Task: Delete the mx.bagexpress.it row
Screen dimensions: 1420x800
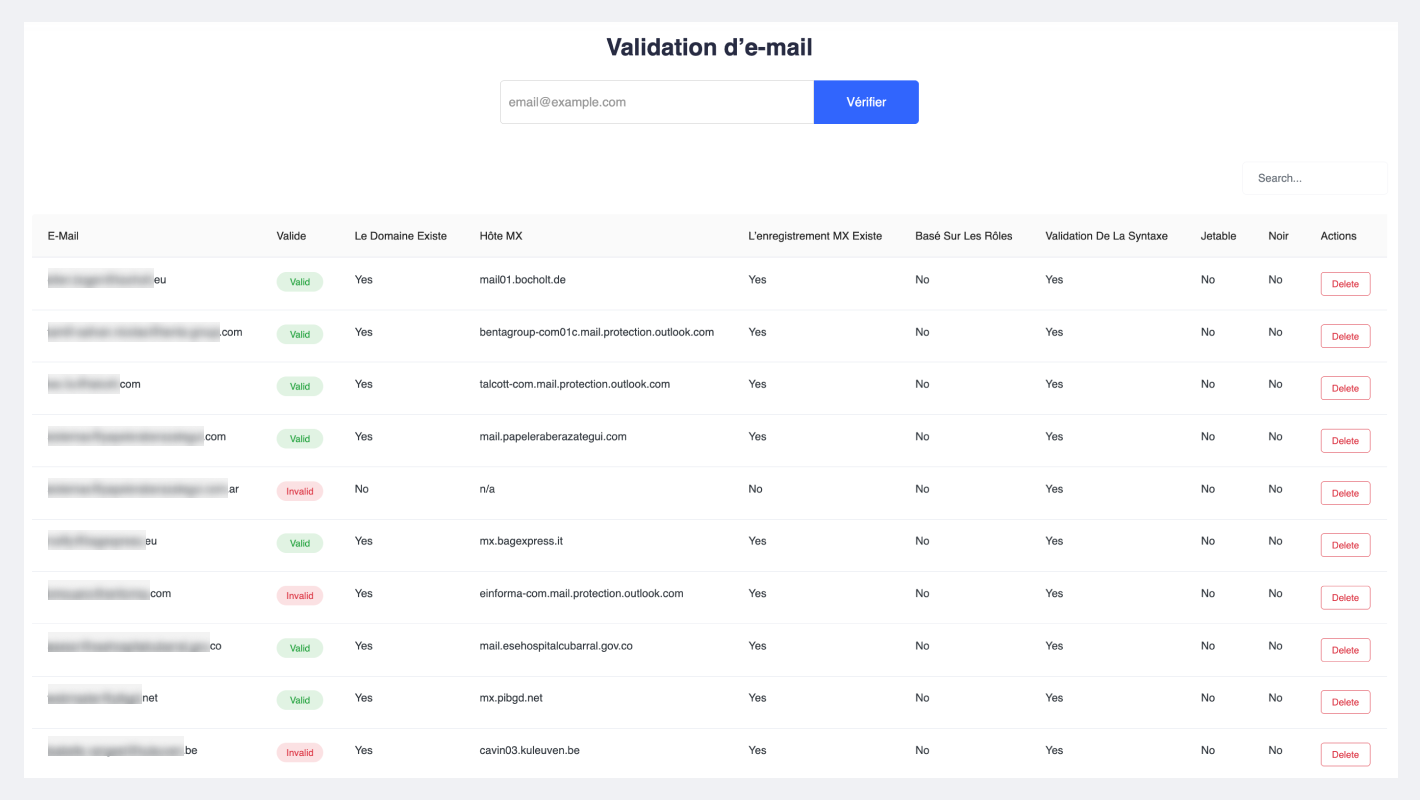Action: [x=1345, y=545]
